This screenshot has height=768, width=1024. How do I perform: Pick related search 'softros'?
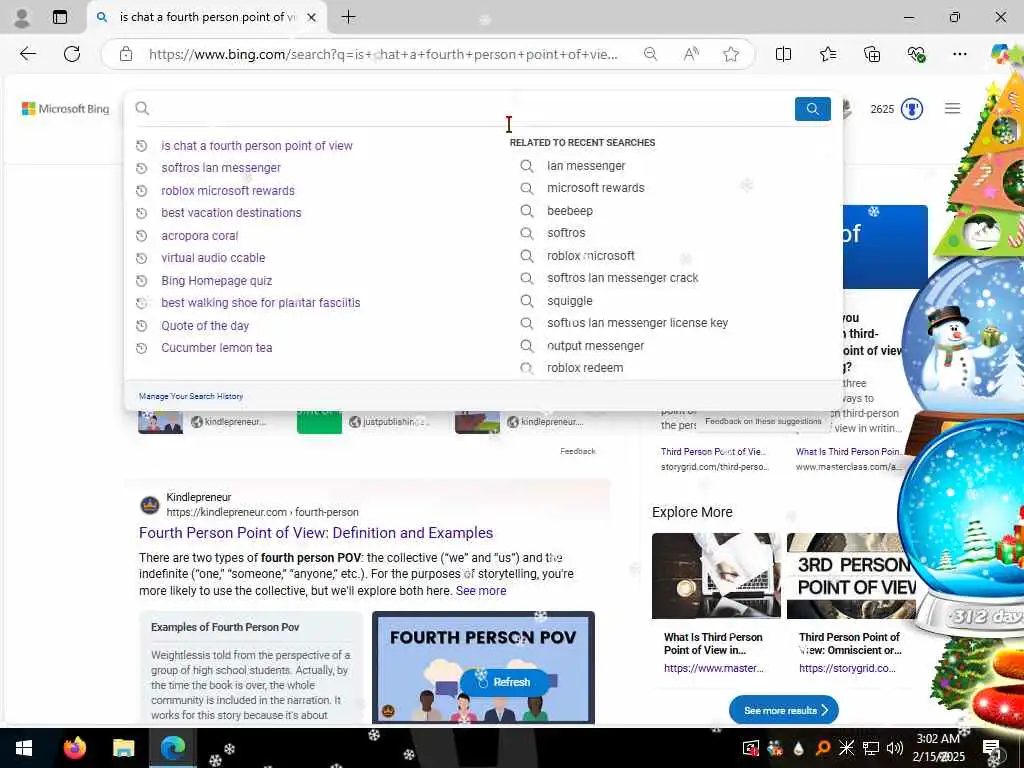tap(566, 233)
